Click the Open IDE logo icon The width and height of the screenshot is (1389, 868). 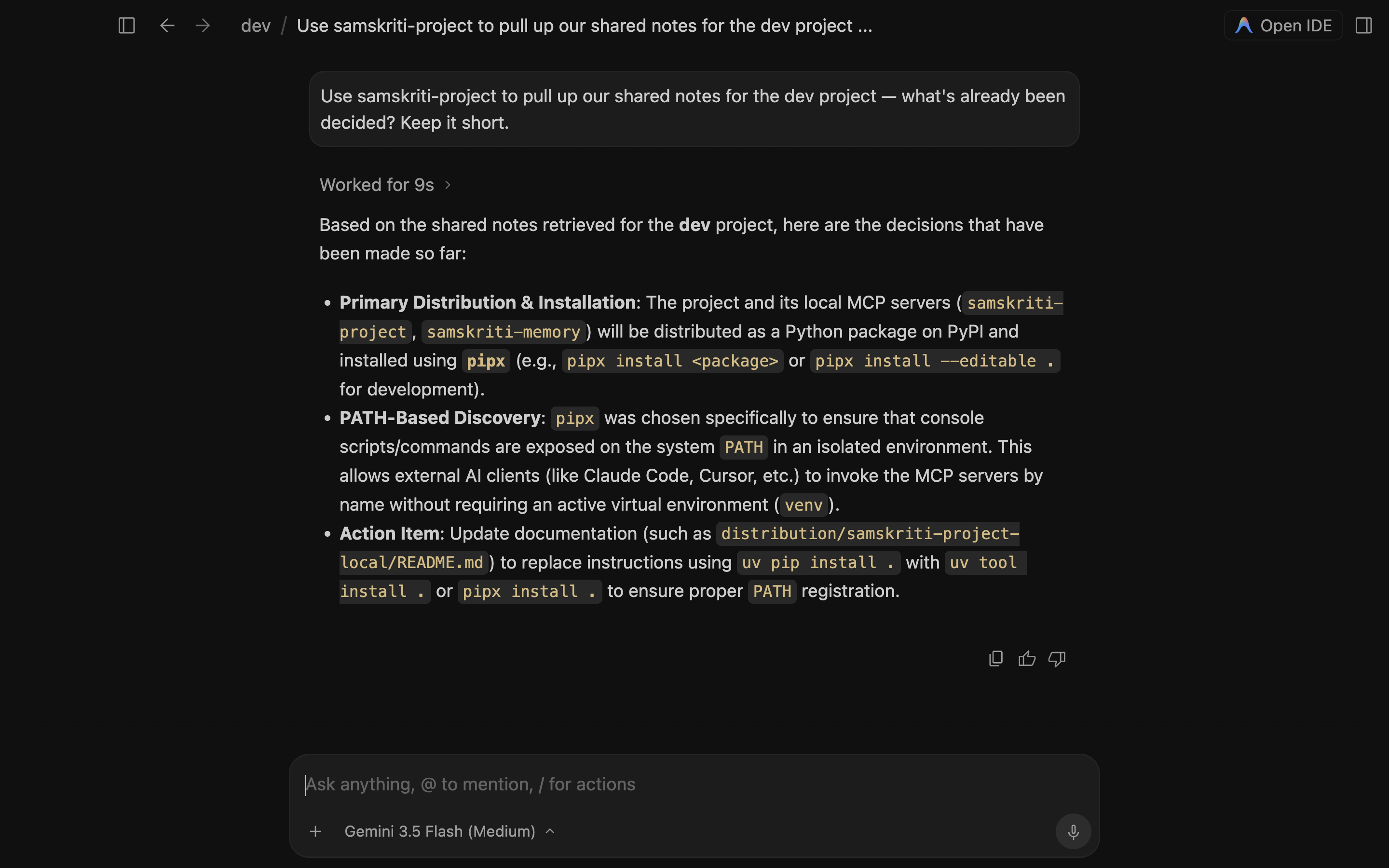[x=1243, y=26]
